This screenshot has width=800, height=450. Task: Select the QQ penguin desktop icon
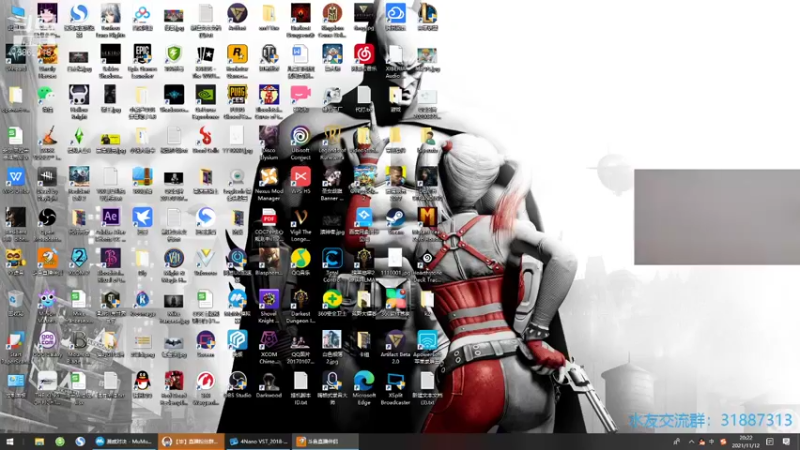click(x=142, y=381)
